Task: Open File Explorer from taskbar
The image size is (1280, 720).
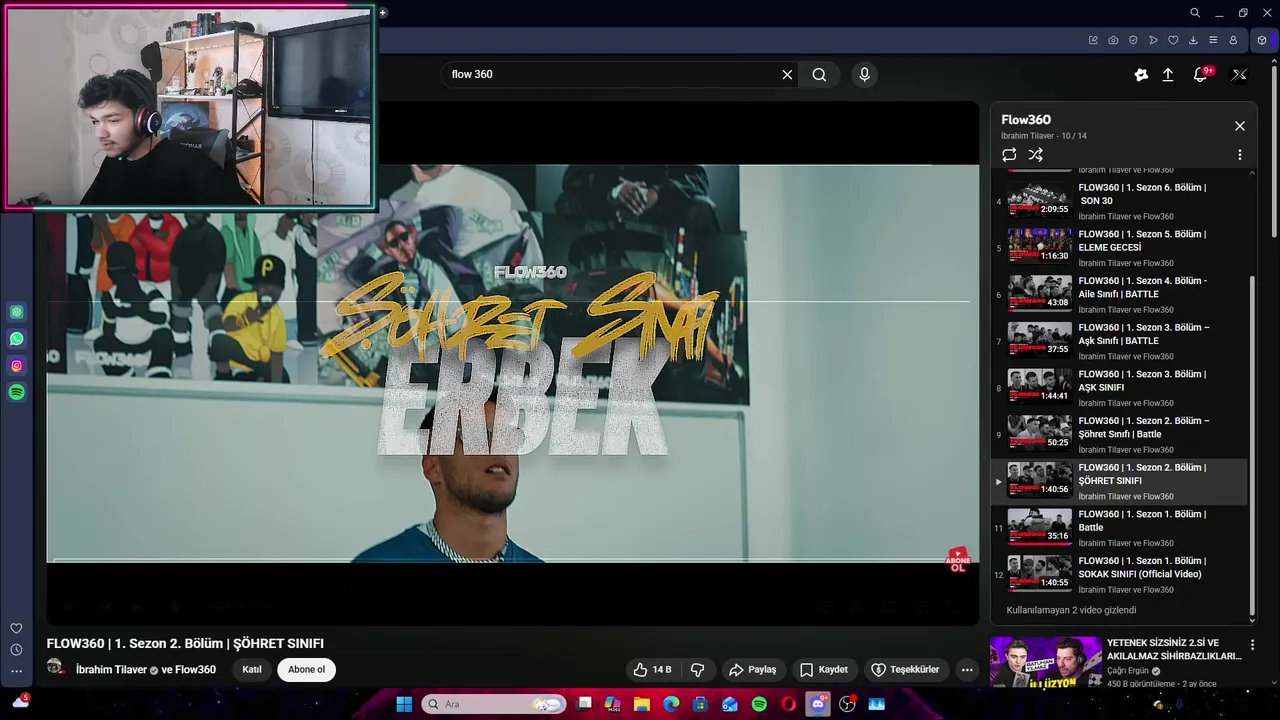Action: 642,704
